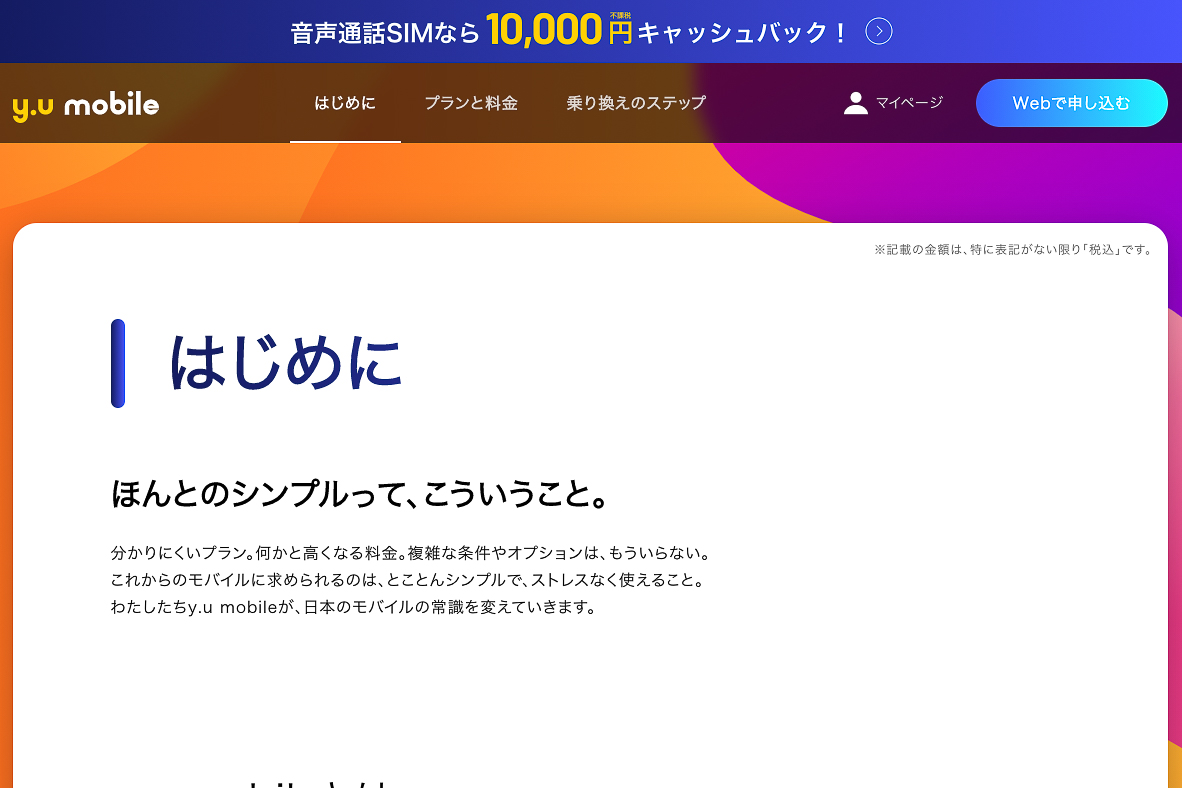Click the circled arrow in cashback banner
This screenshot has height=788, width=1182.
(x=878, y=31)
